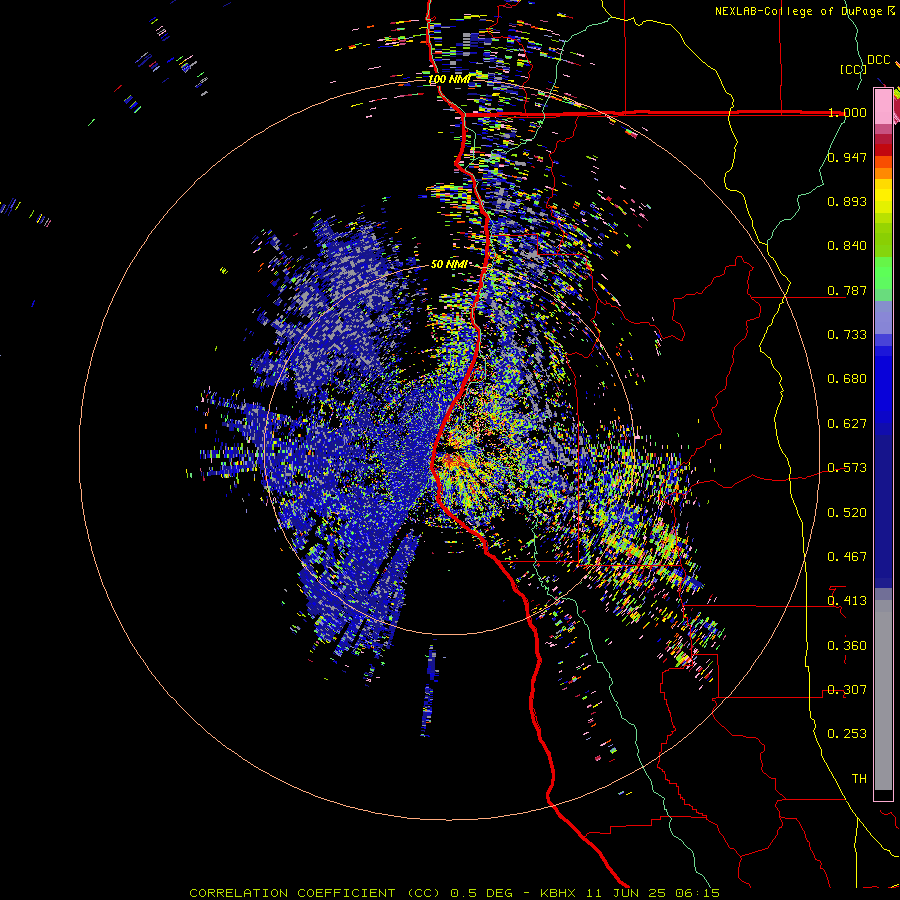Click the 0.893 scale value
This screenshot has width=900, height=900.
coord(847,201)
